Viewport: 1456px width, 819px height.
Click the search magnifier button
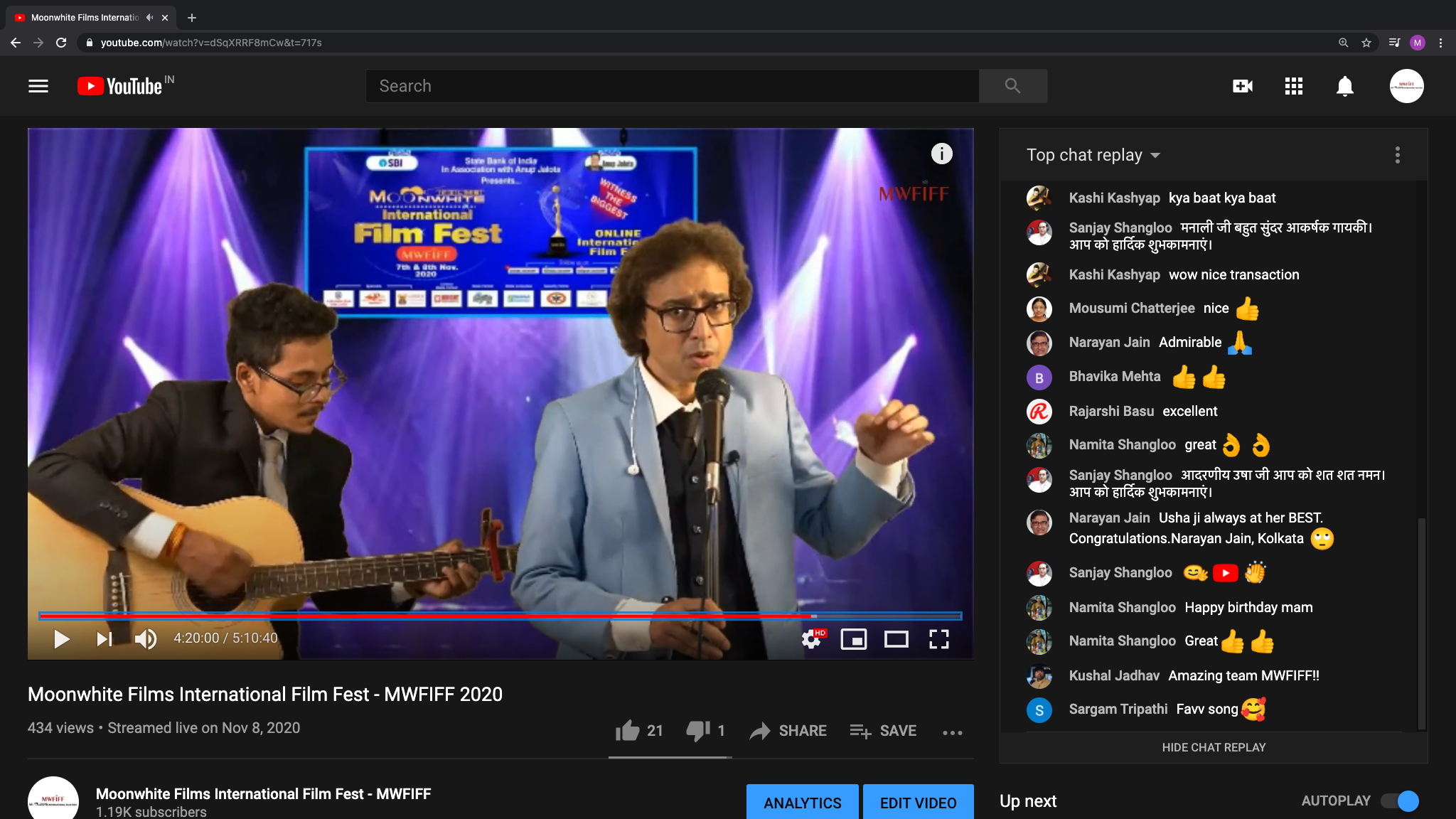(x=1012, y=86)
